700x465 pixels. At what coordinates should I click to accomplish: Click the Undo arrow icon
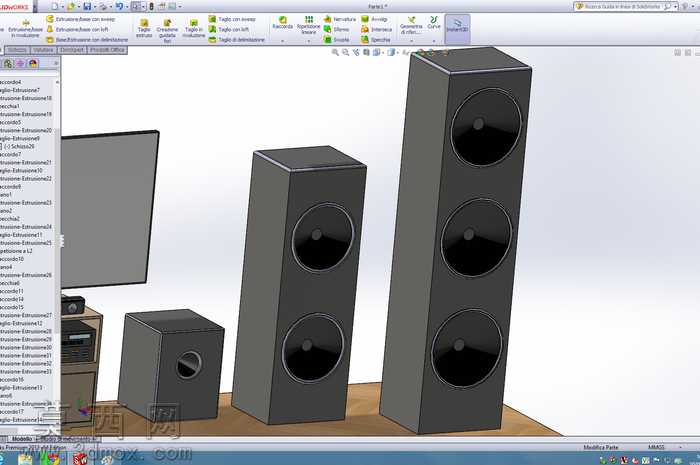pyautogui.click(x=119, y=6)
